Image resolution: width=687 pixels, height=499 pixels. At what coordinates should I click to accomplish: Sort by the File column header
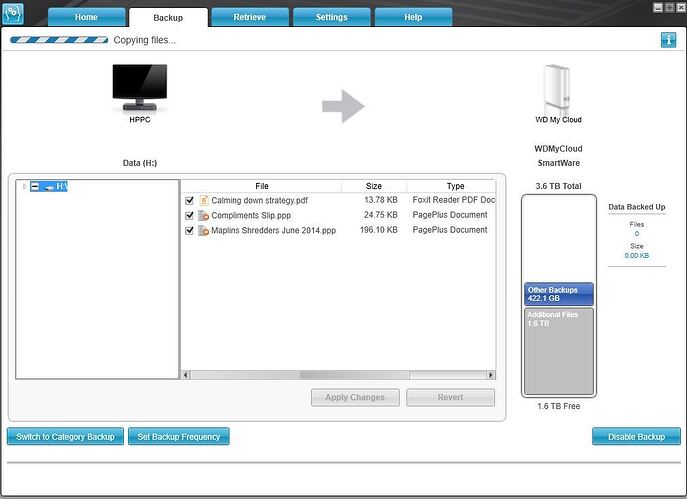[262, 186]
